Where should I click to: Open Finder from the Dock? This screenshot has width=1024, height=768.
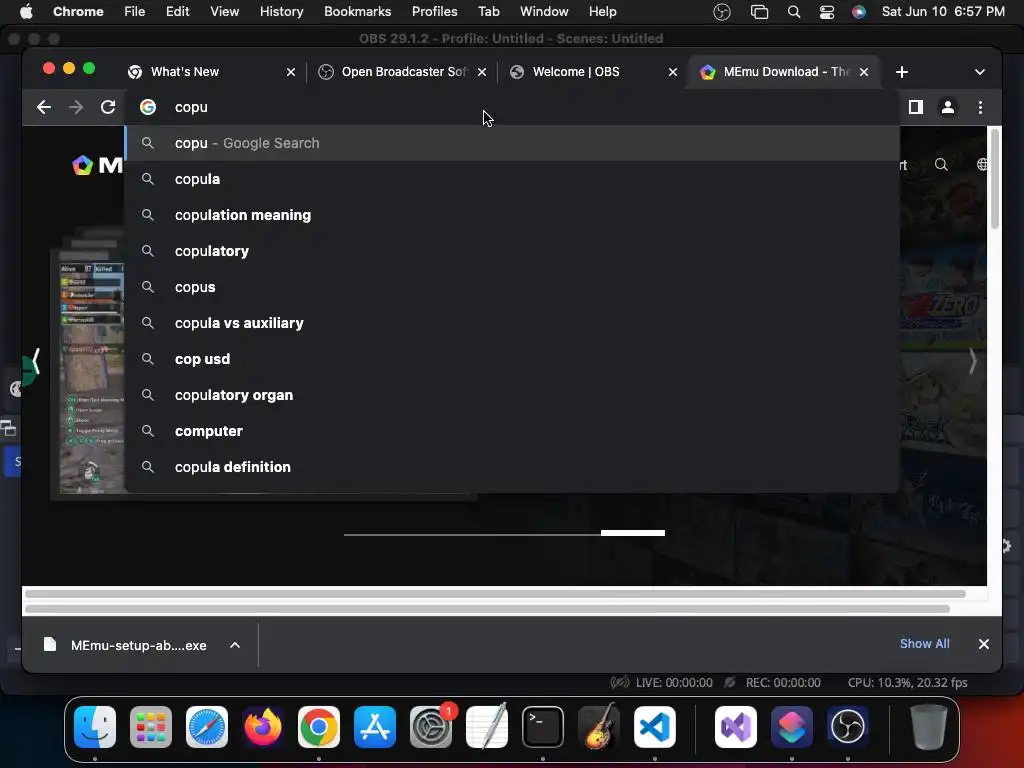[x=95, y=726]
